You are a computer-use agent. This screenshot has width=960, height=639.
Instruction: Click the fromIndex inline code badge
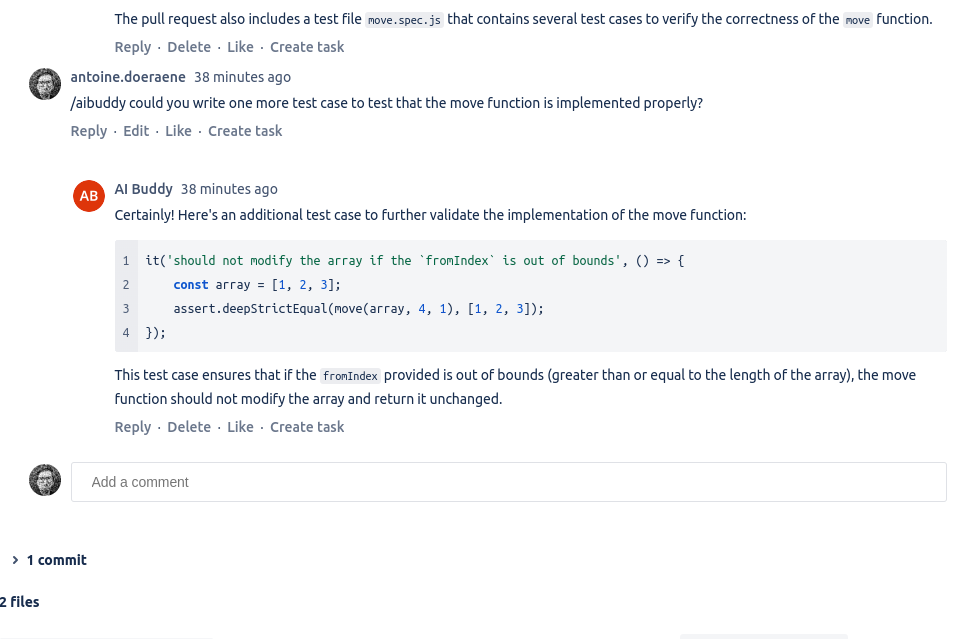(349, 376)
